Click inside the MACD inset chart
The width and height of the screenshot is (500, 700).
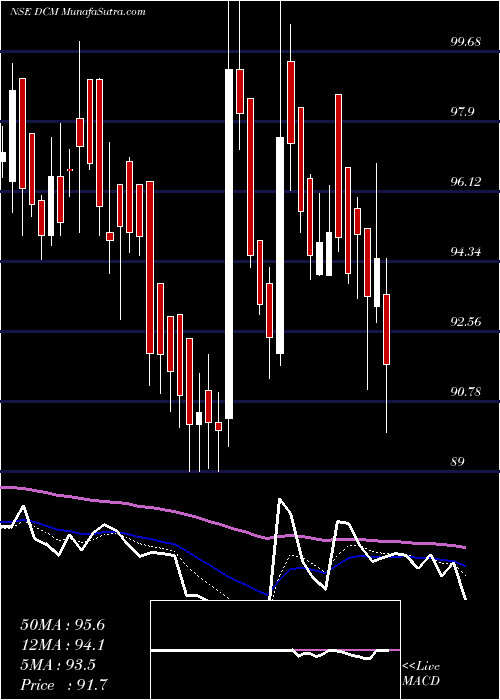[275, 650]
